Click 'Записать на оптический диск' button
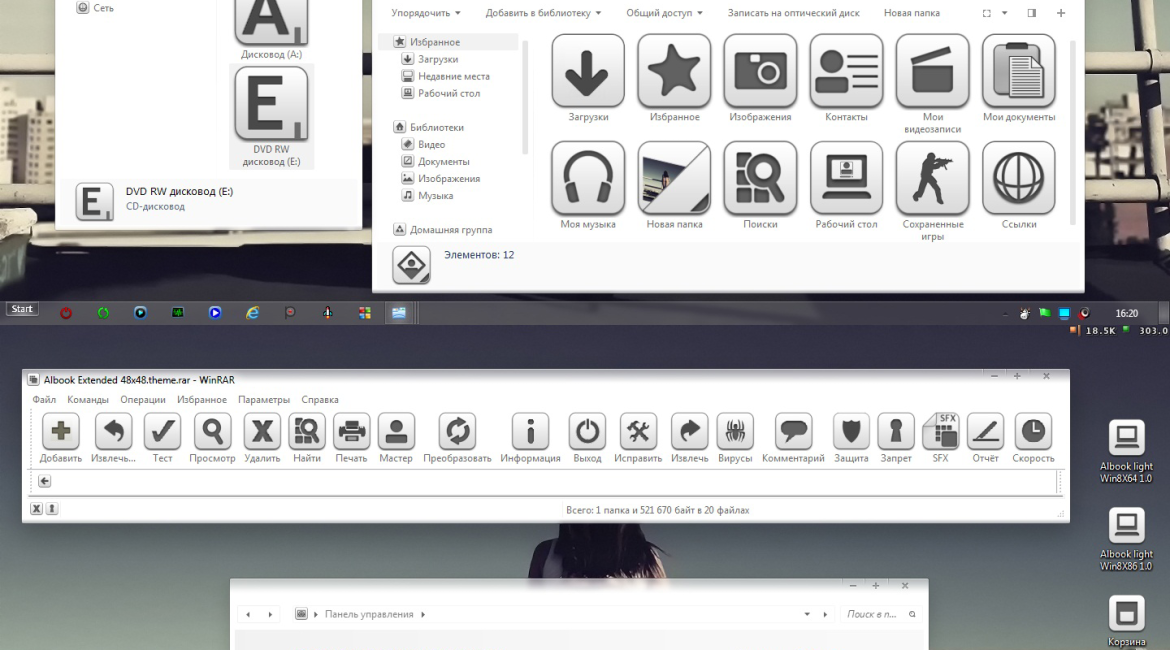Viewport: 1170px width, 650px height. click(x=793, y=13)
